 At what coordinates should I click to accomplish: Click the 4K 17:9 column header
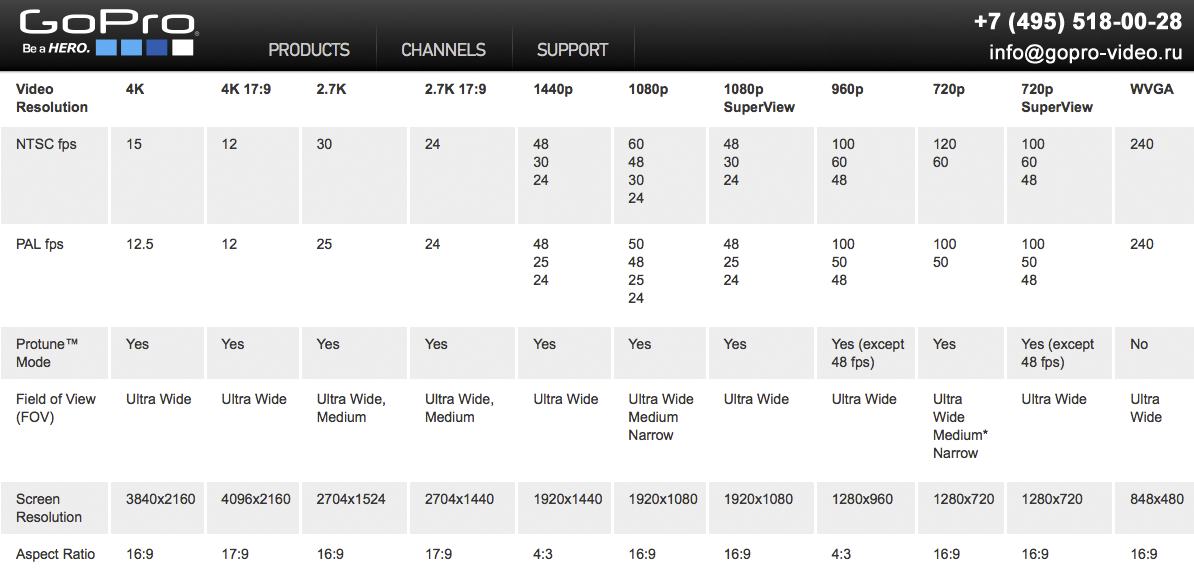point(246,89)
